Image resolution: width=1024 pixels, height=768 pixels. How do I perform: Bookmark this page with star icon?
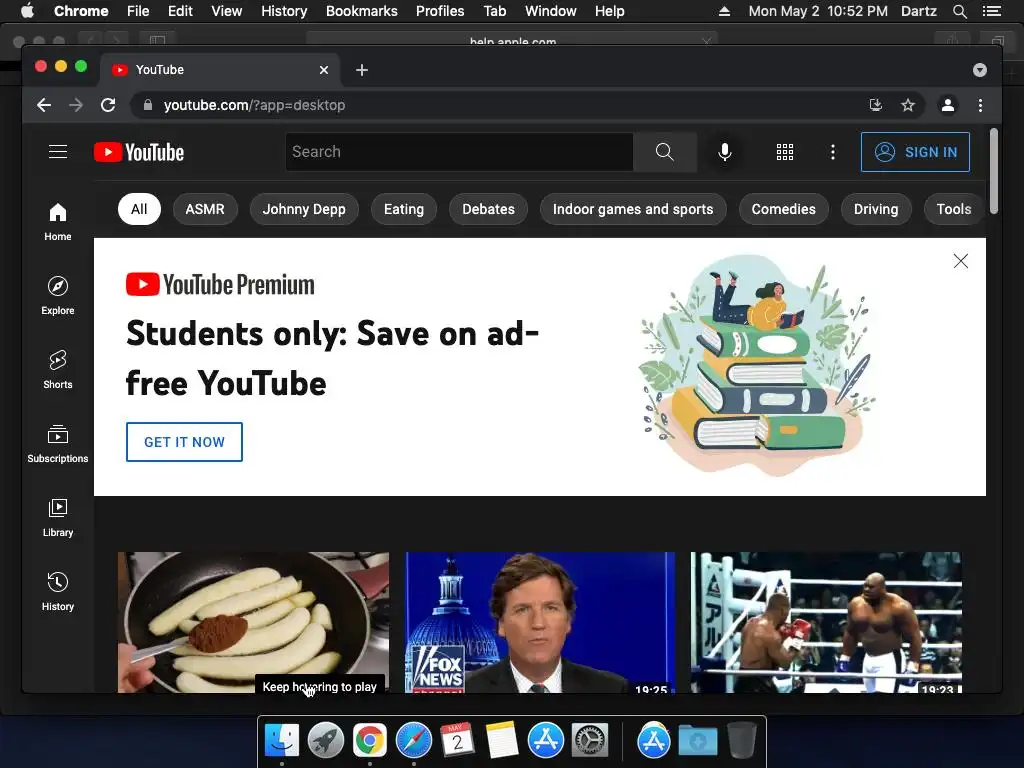(908, 105)
